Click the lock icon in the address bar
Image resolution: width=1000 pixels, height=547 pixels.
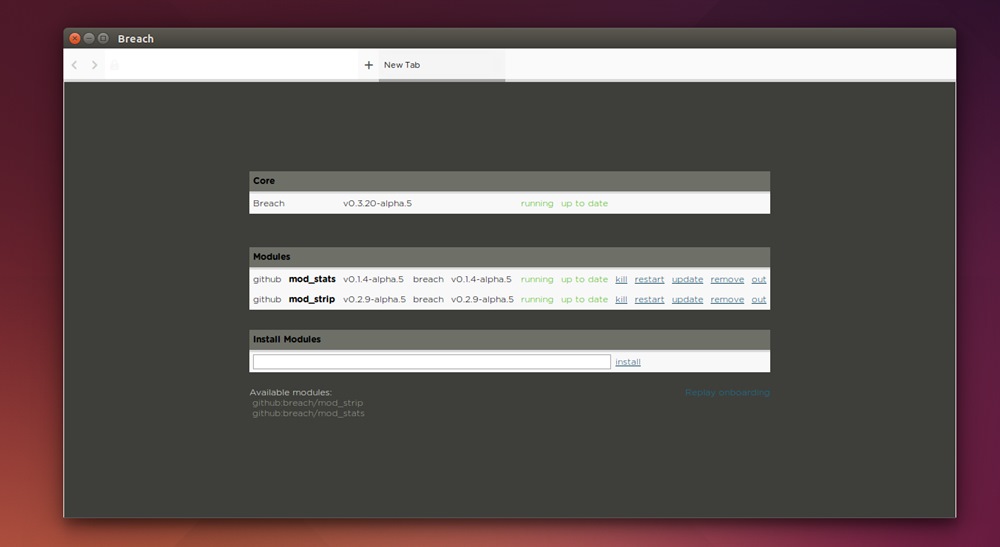click(x=114, y=65)
